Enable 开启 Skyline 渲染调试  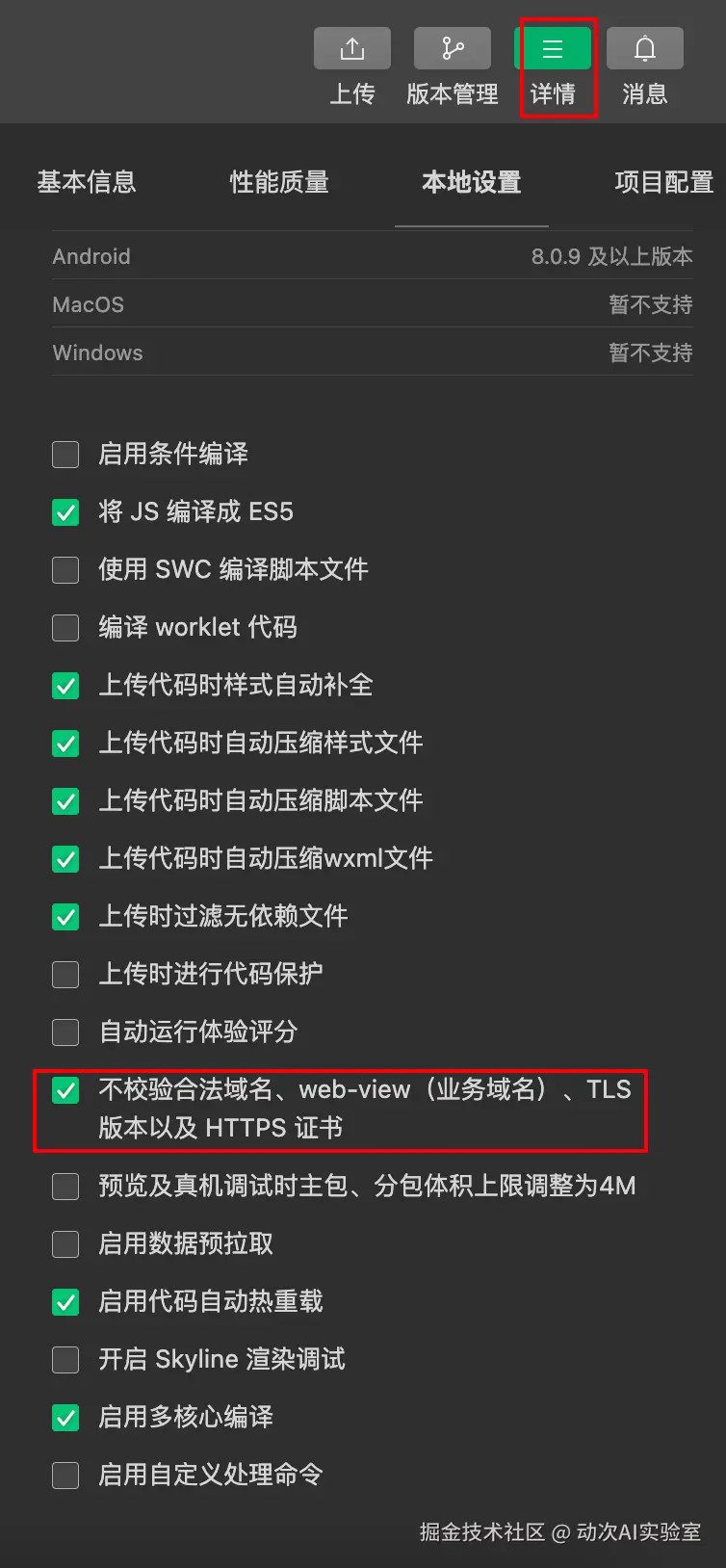pyautogui.click(x=65, y=1359)
